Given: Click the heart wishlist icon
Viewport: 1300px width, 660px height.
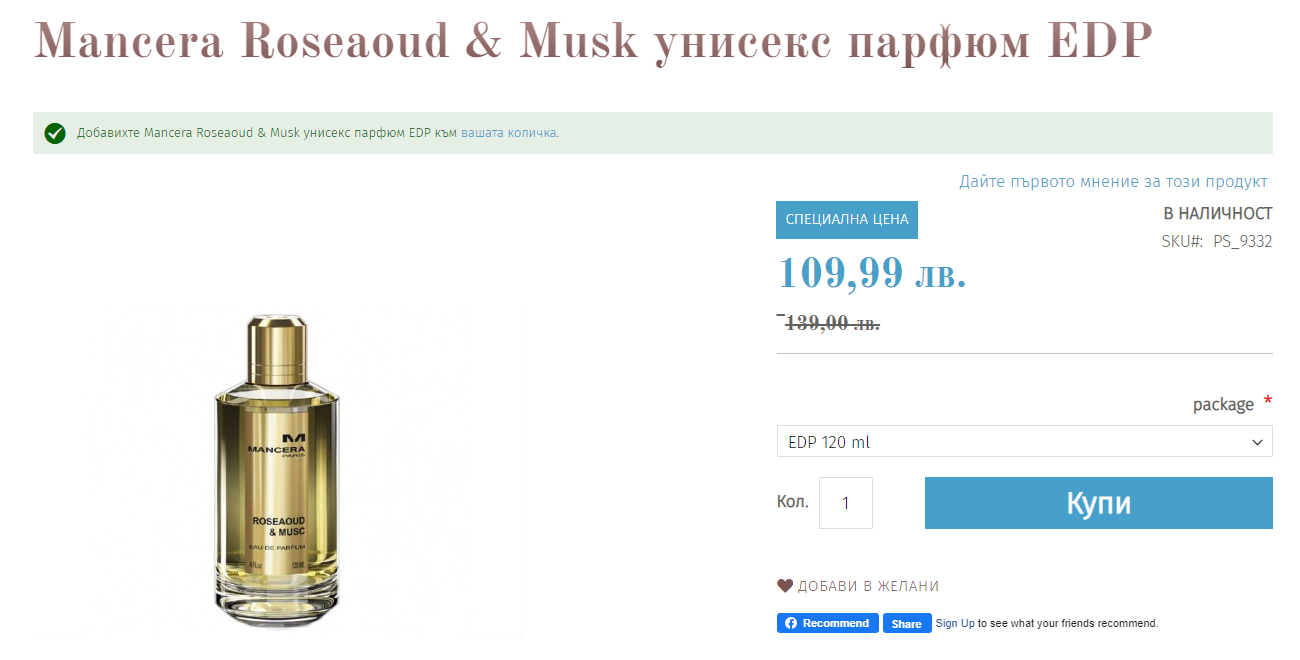Looking at the screenshot, I should pyautogui.click(x=785, y=586).
